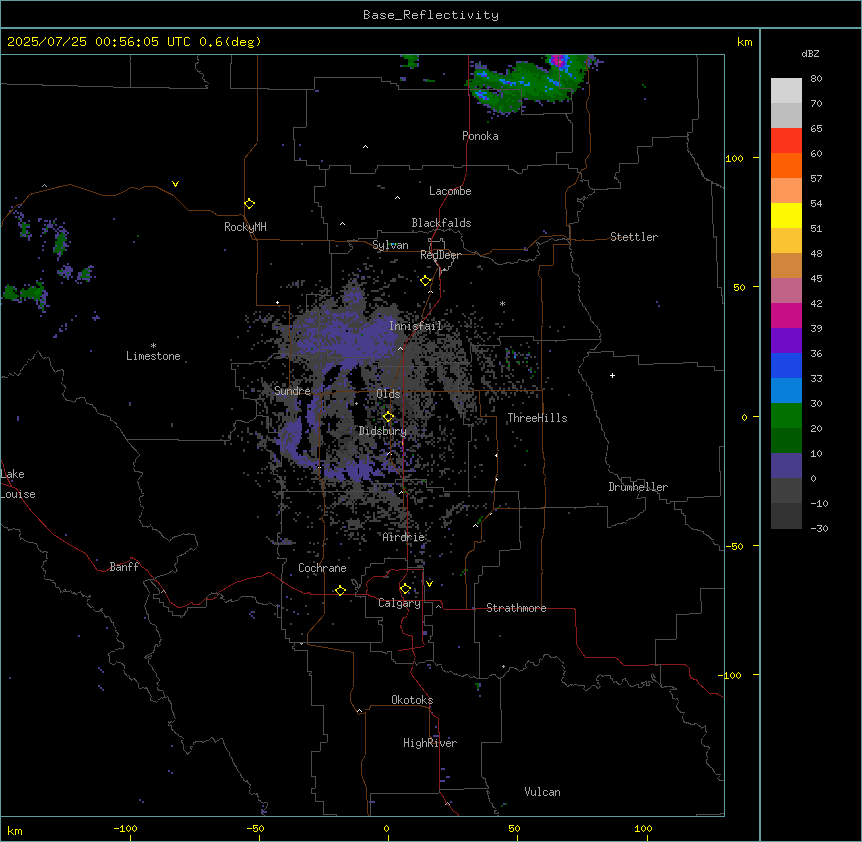Viewport: 862px width, 842px height.
Task: Click the -100 tick on right axis
Action: point(731,675)
